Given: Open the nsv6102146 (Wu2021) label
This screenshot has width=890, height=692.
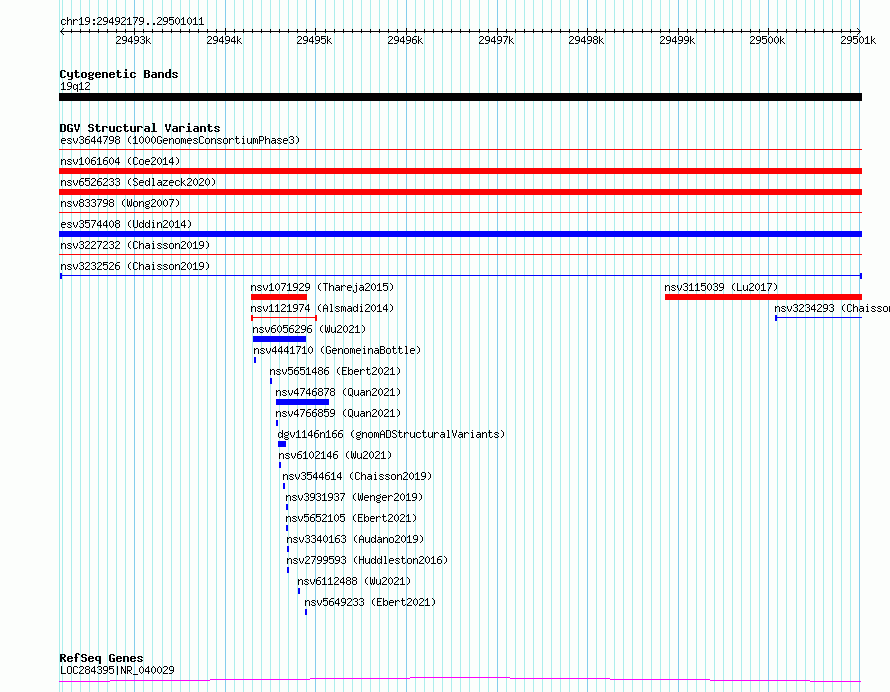Looking at the screenshot, I should pos(335,455).
